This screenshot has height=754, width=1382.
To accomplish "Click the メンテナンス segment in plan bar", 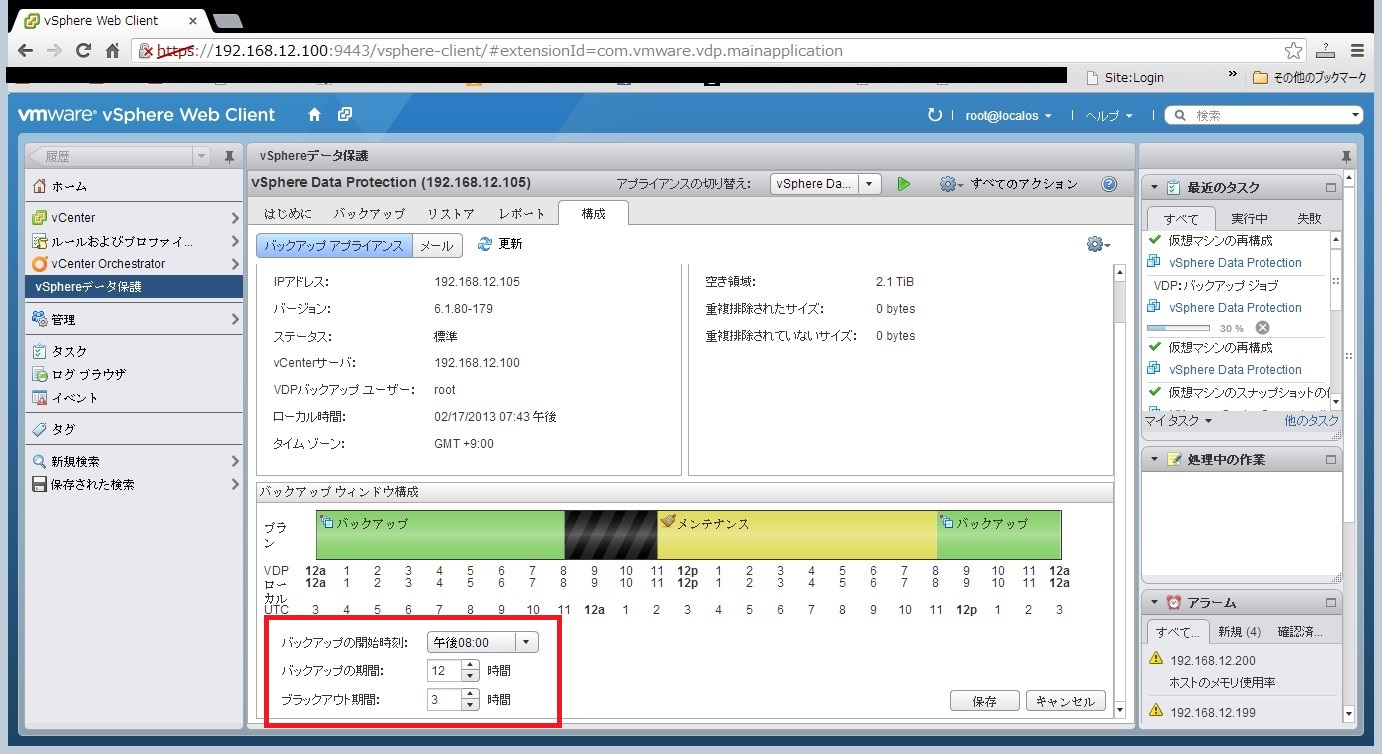I will (x=796, y=535).
